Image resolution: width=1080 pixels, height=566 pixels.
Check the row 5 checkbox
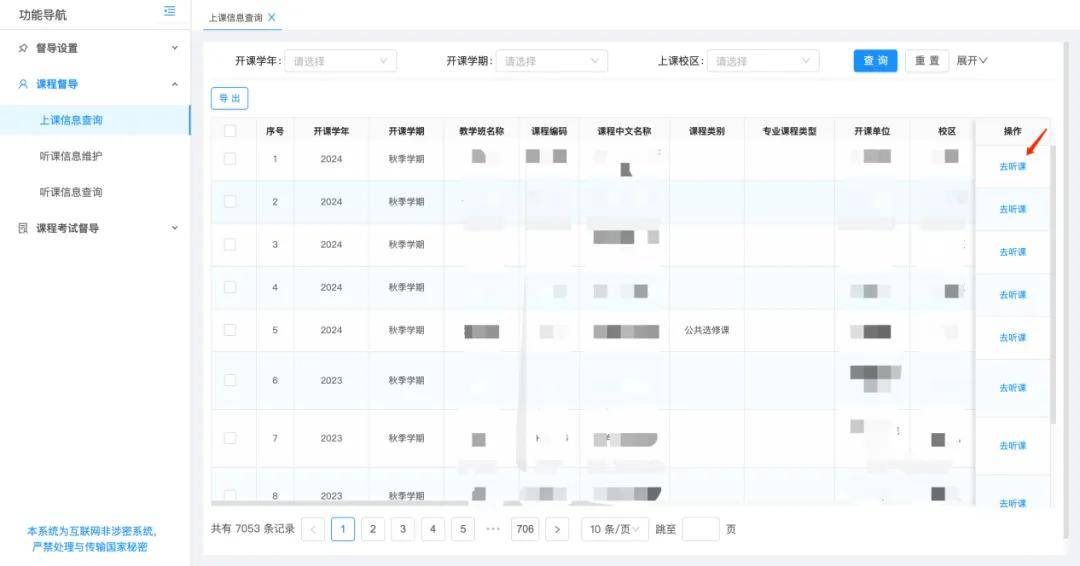point(230,330)
